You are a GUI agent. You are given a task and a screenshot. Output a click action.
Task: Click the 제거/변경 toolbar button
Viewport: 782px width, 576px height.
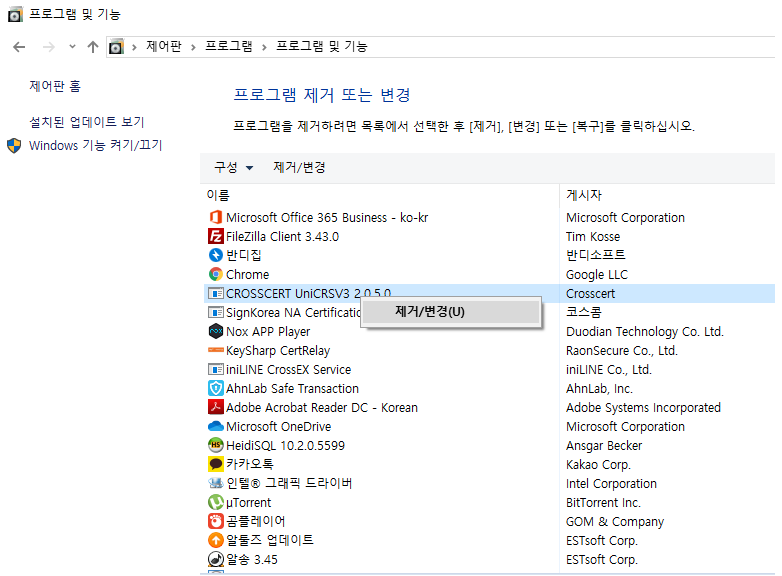299,168
